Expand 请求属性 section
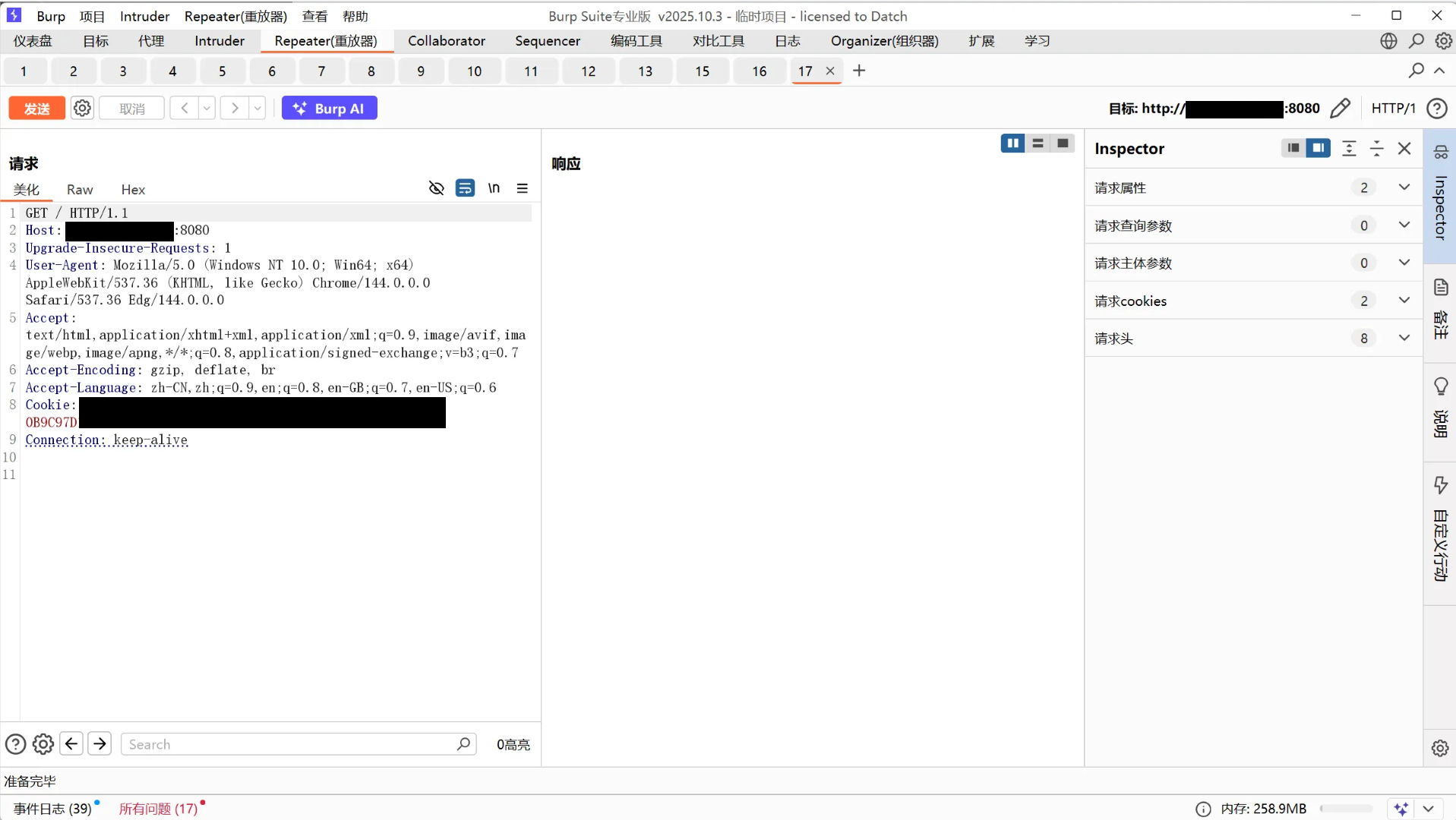The width and height of the screenshot is (1456, 820). pyautogui.click(x=1253, y=188)
